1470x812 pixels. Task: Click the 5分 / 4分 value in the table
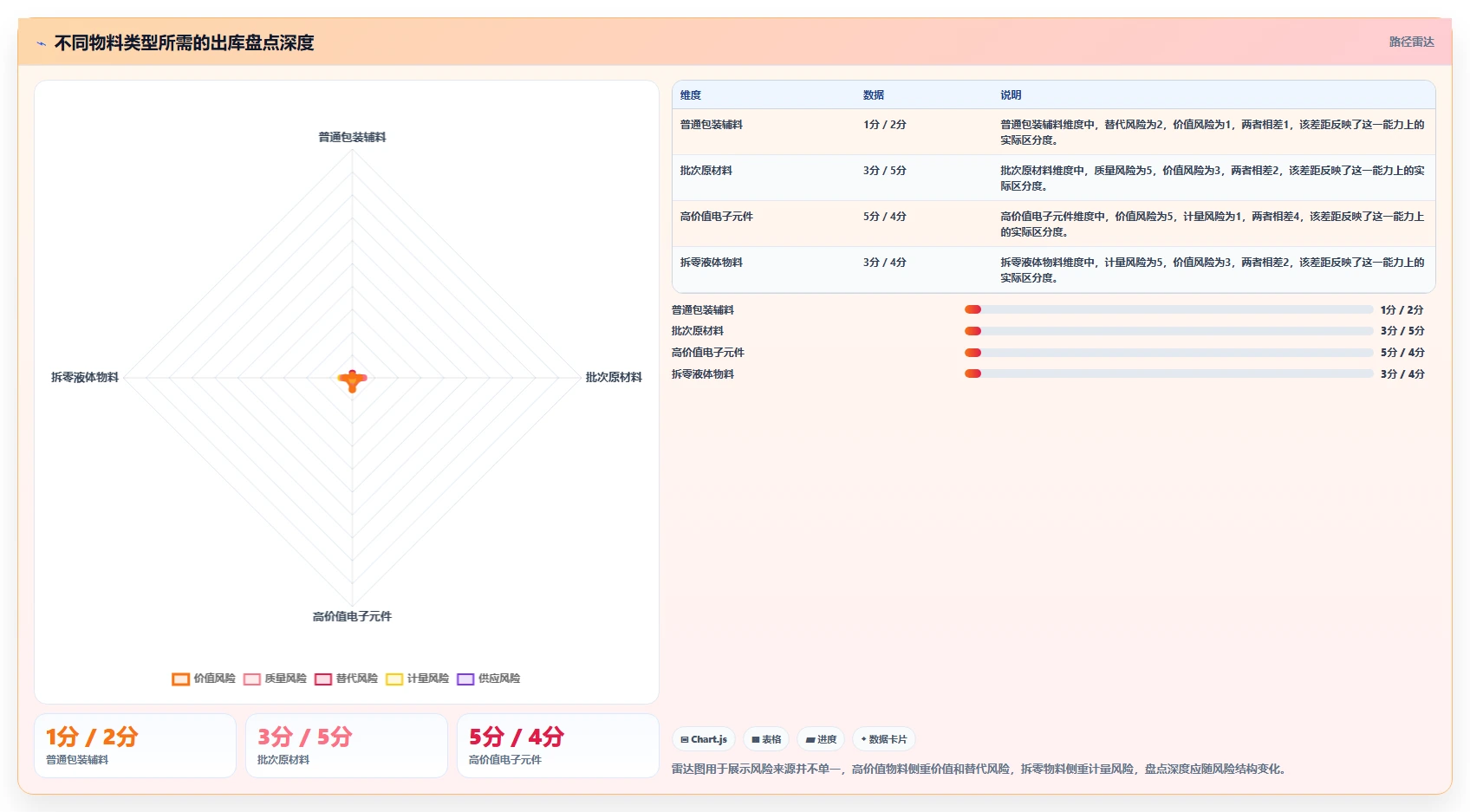click(885, 217)
